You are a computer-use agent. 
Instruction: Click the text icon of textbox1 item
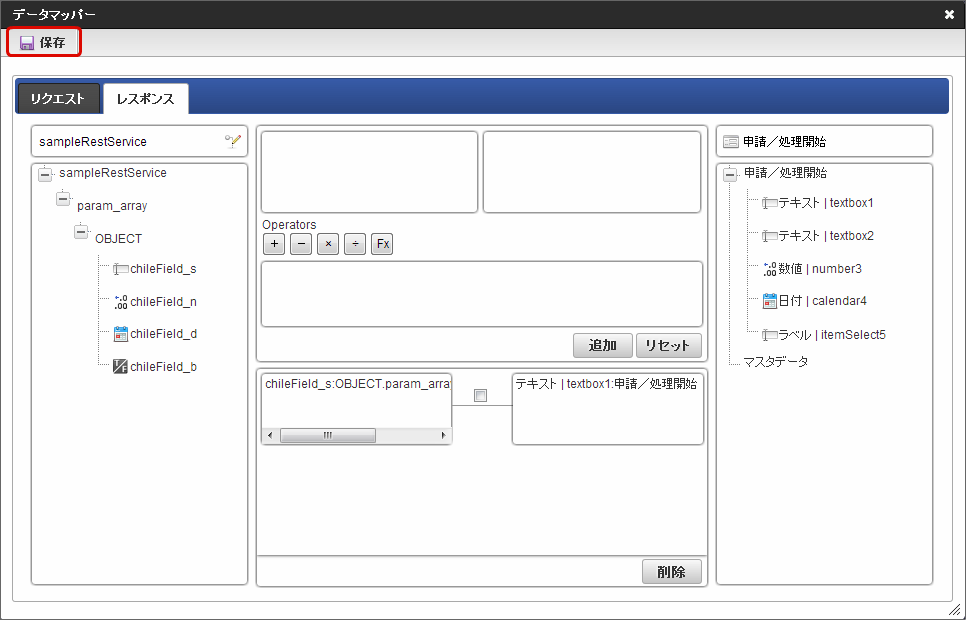coord(769,203)
